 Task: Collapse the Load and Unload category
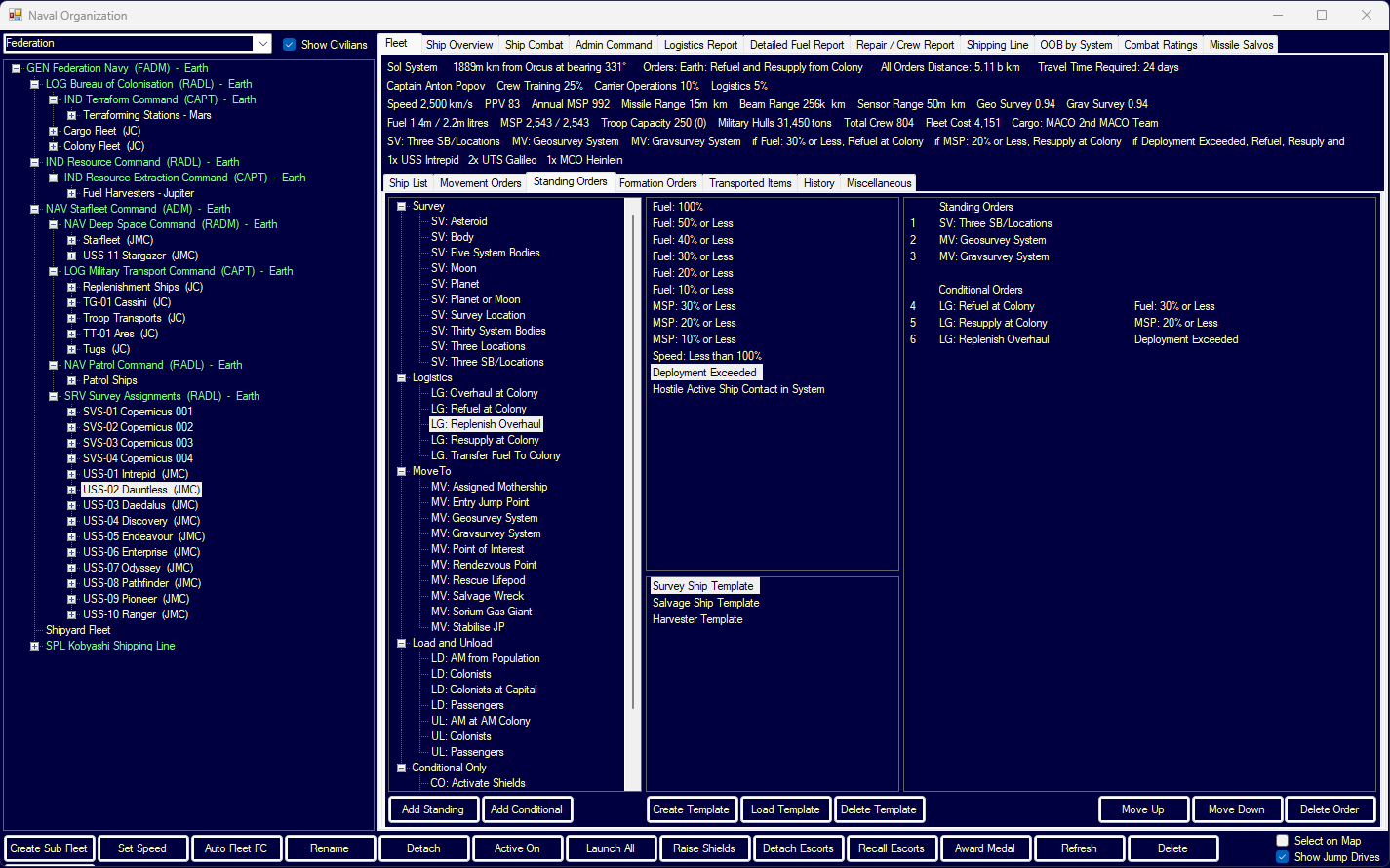401,643
